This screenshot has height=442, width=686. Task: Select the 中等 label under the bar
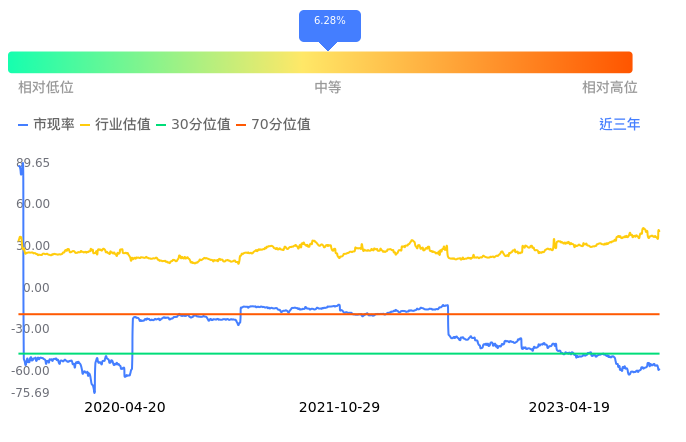[x=328, y=88]
